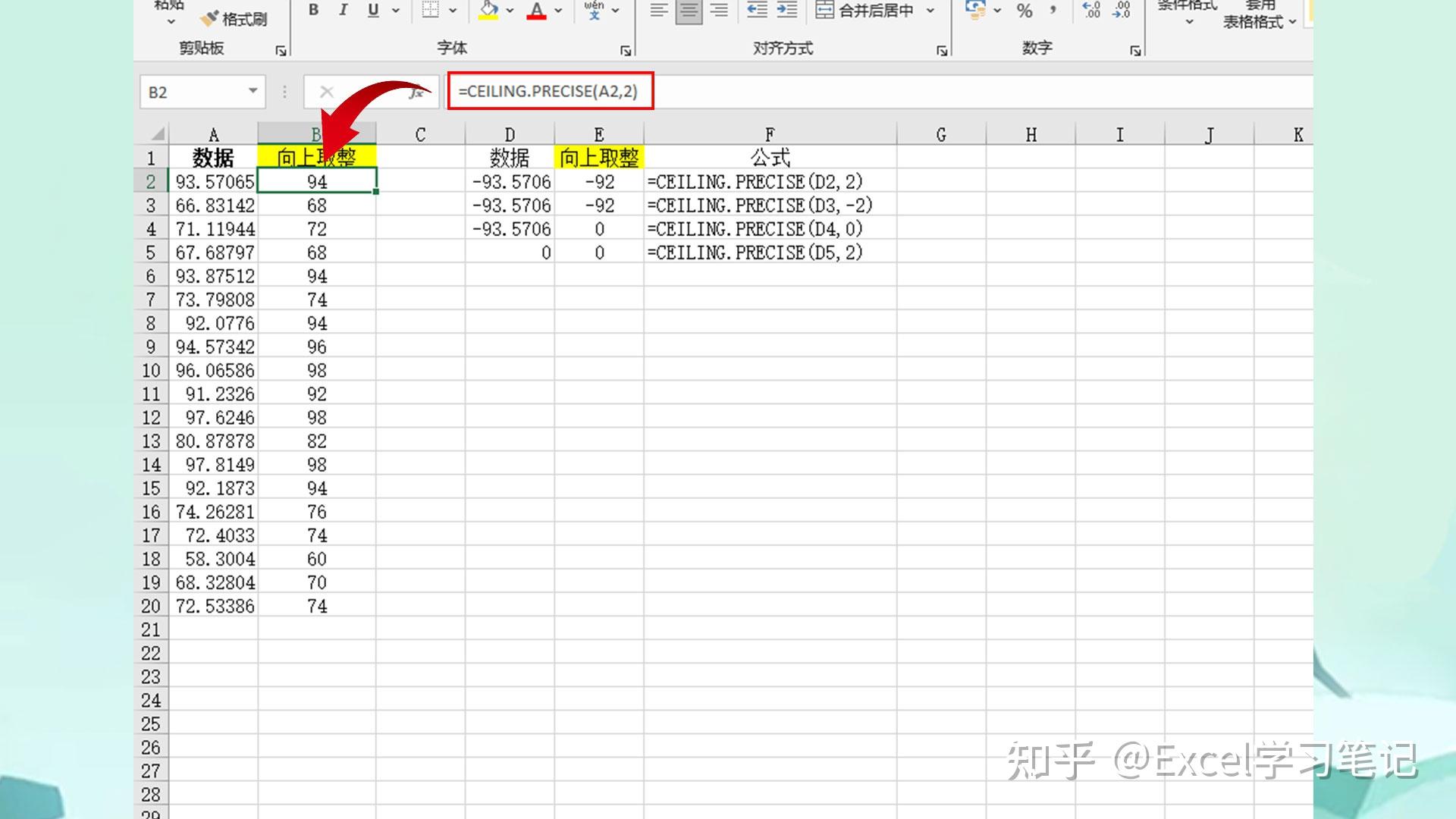Open the border style dropdown

[x=452, y=11]
